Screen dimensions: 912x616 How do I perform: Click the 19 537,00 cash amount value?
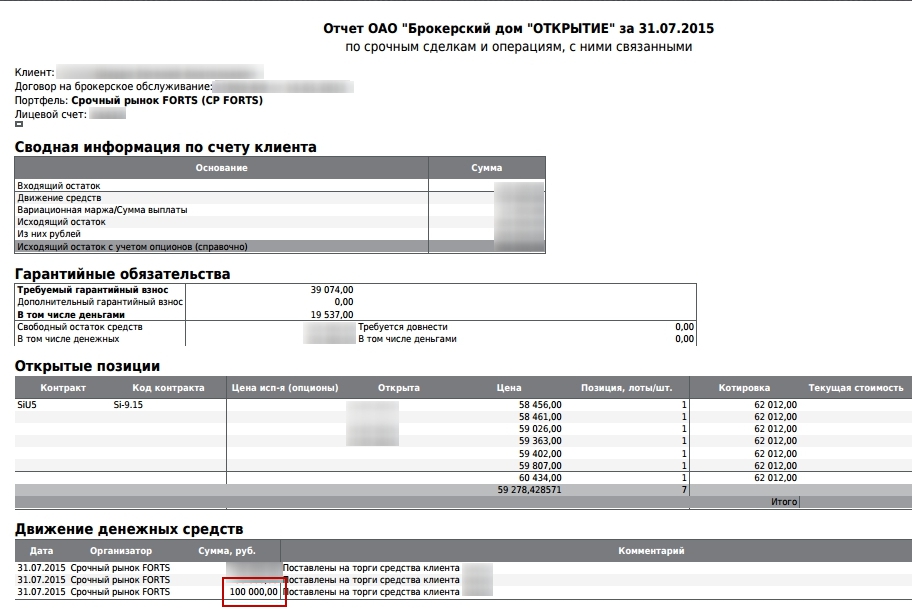pyautogui.click(x=332, y=314)
